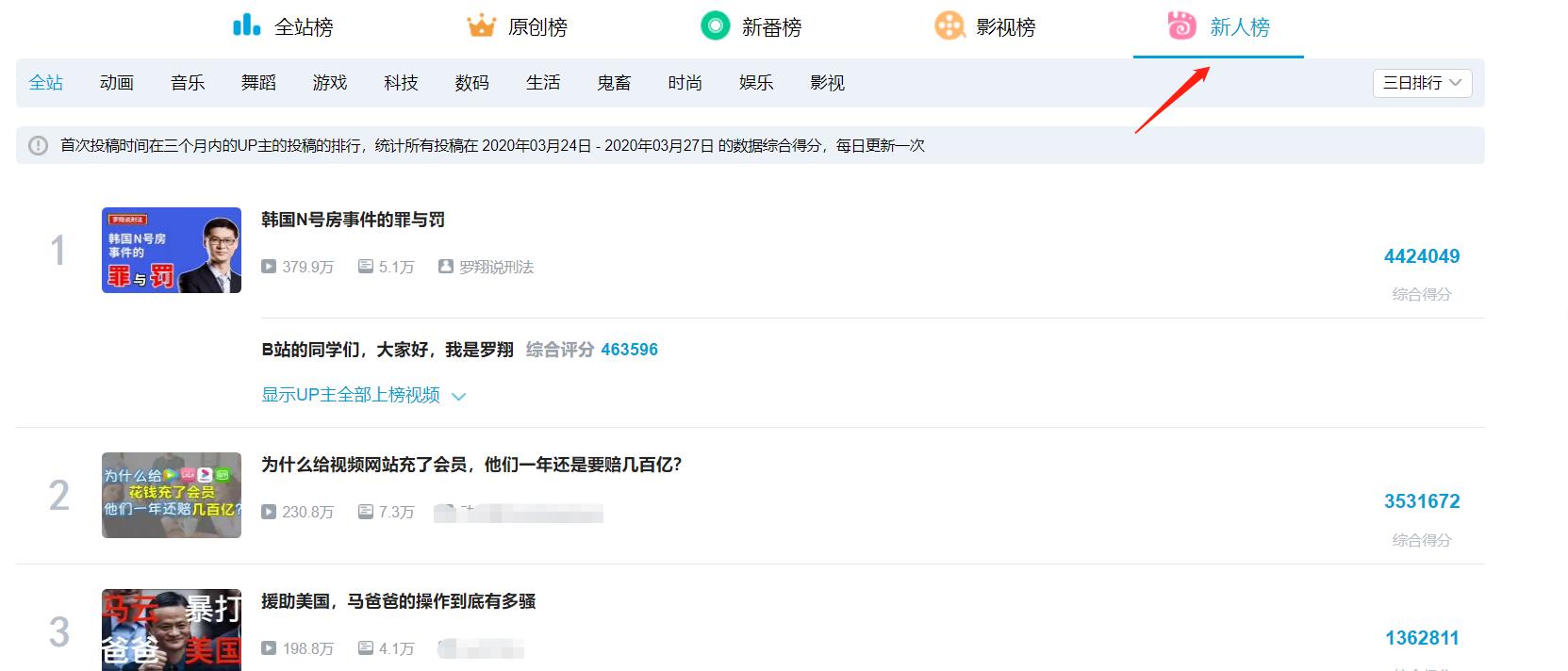Click comment icon beside 5.1万
The height and width of the screenshot is (671, 1568).
click(x=366, y=267)
